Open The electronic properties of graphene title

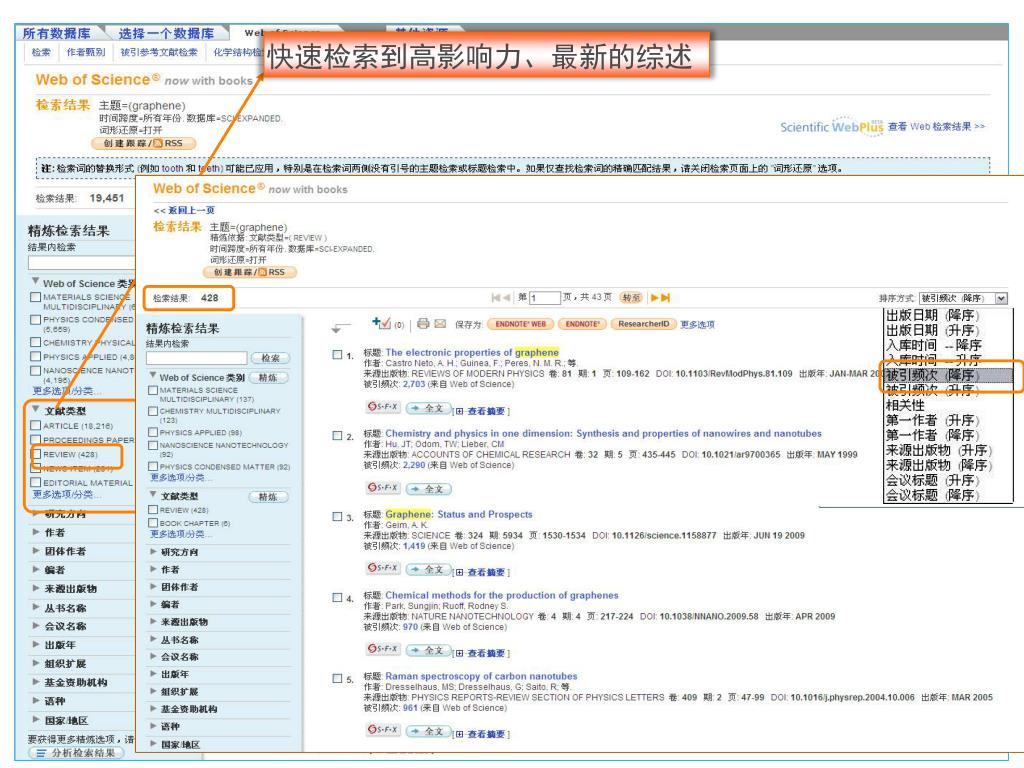tap(472, 353)
